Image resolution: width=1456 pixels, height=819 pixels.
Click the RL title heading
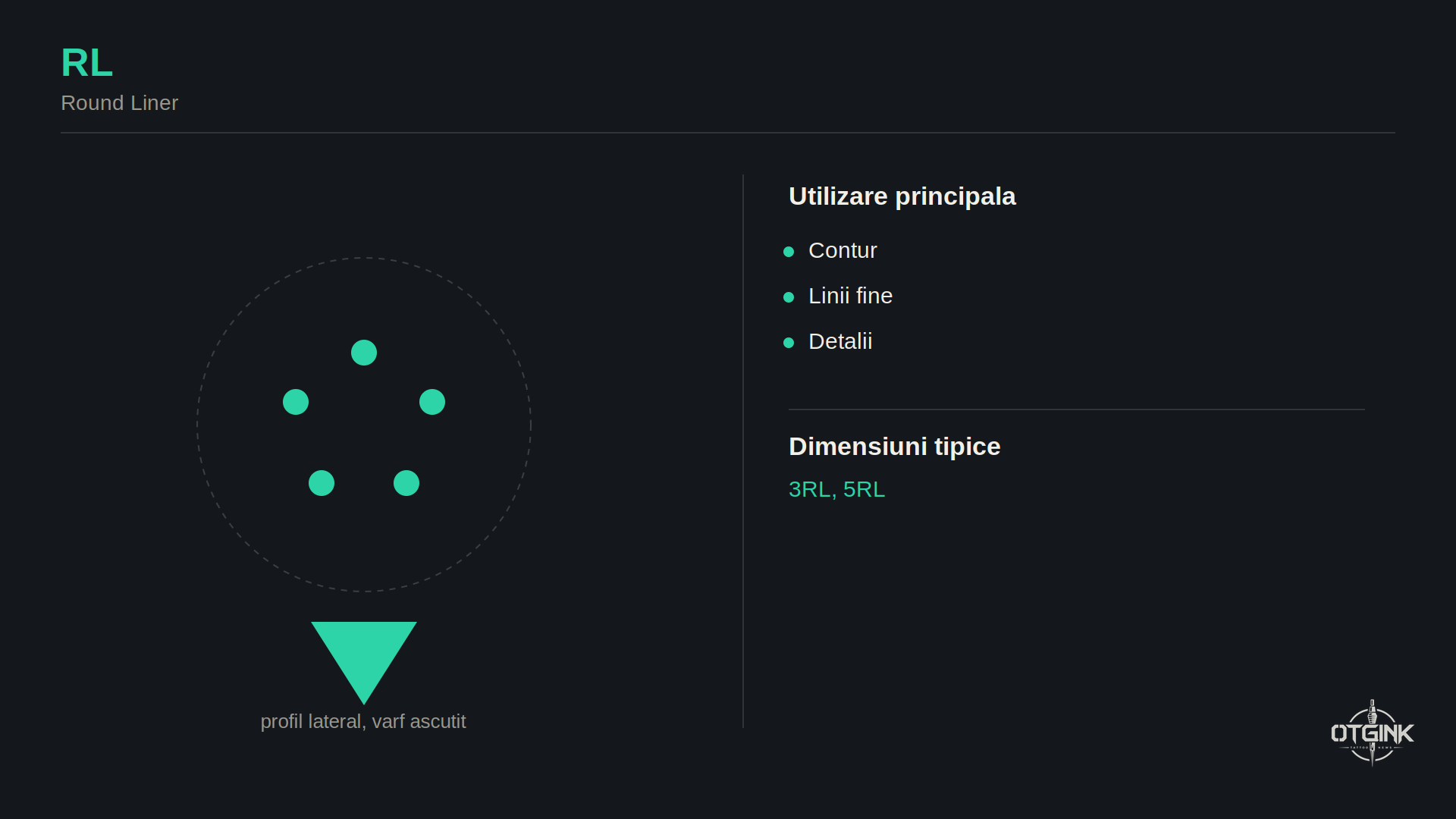86,63
